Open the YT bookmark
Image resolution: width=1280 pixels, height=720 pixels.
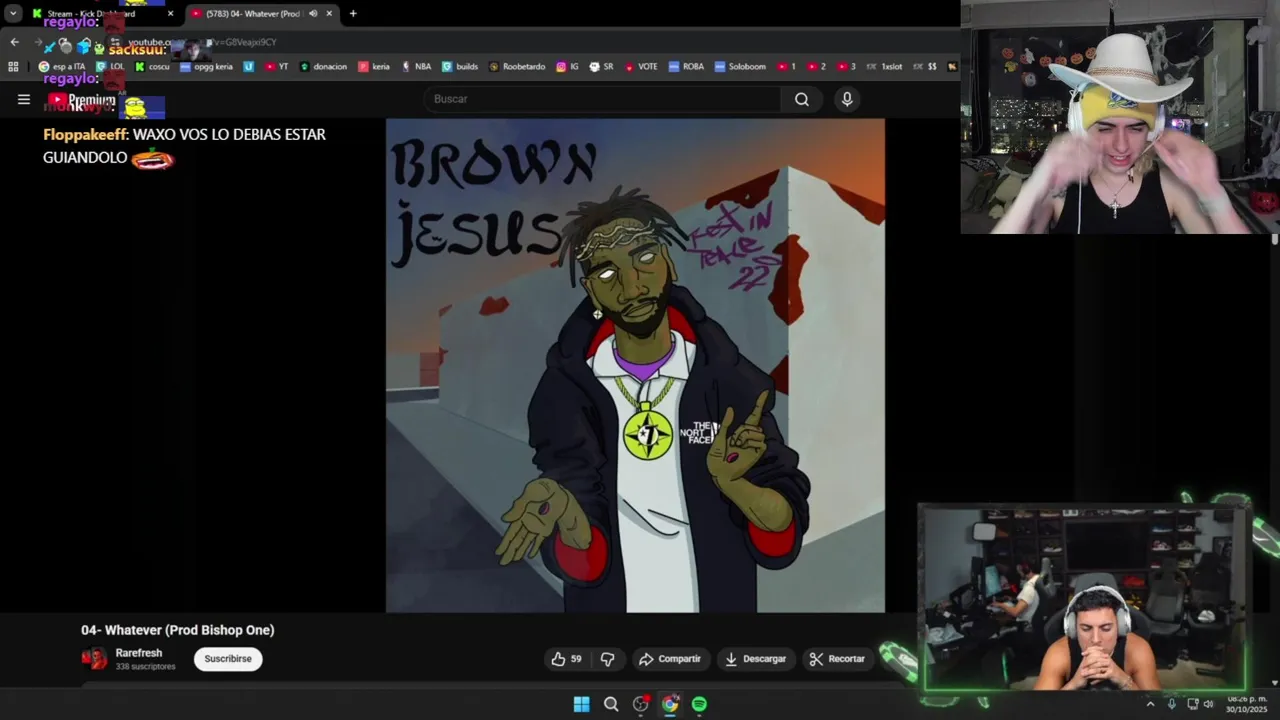coord(276,67)
